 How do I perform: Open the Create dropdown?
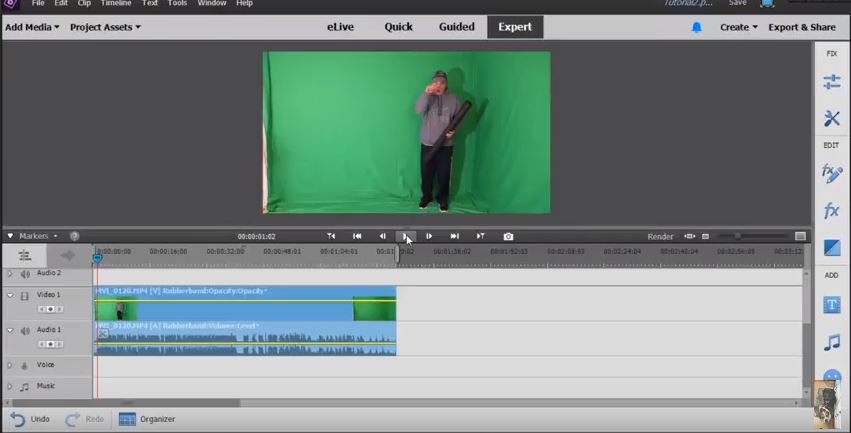pyautogui.click(x=739, y=27)
